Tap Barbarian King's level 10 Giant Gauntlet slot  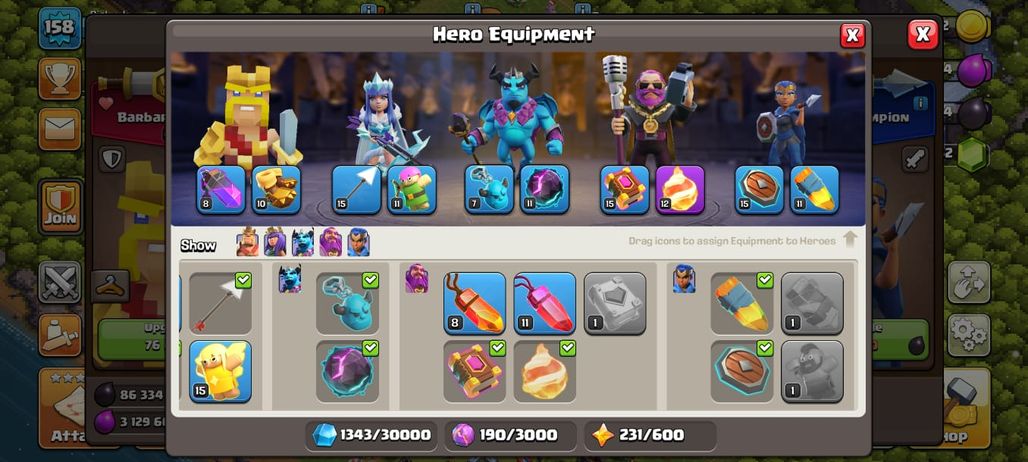[x=276, y=189]
